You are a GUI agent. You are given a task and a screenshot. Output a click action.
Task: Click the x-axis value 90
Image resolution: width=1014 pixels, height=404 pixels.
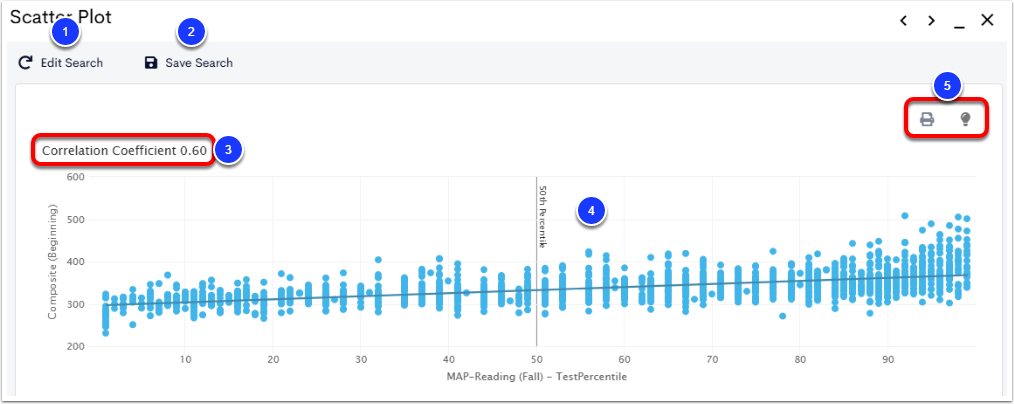click(889, 359)
